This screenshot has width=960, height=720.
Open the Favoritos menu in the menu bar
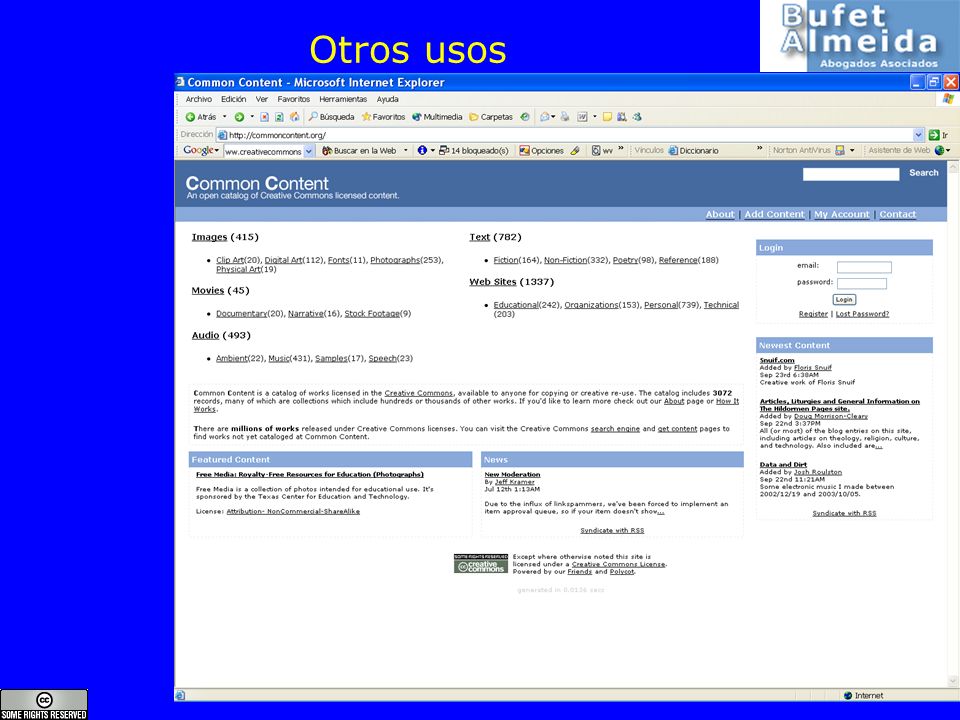[293, 99]
